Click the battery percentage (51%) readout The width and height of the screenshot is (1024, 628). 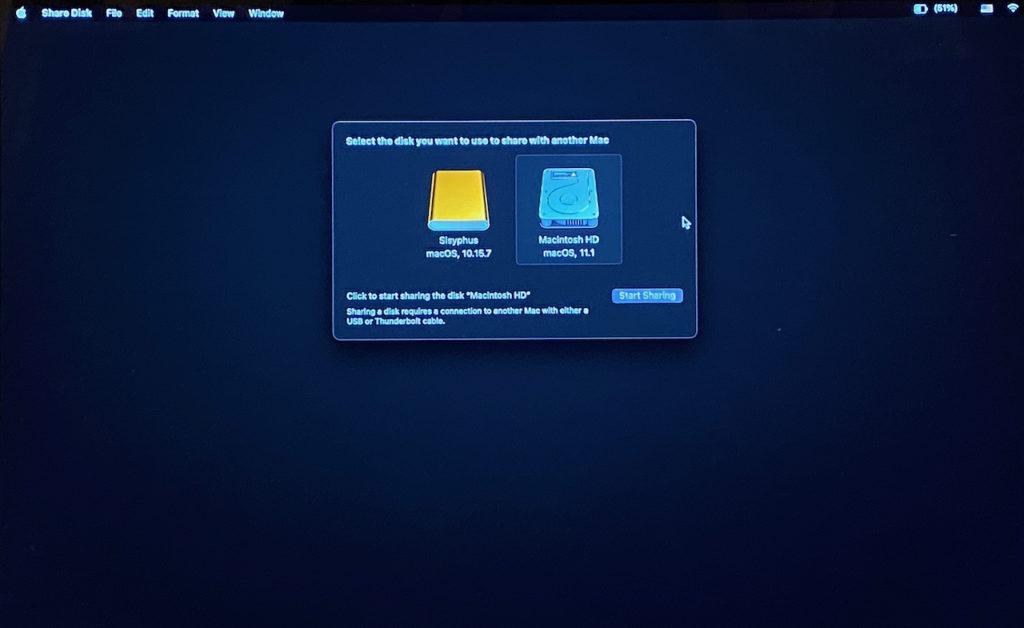[x=946, y=9]
